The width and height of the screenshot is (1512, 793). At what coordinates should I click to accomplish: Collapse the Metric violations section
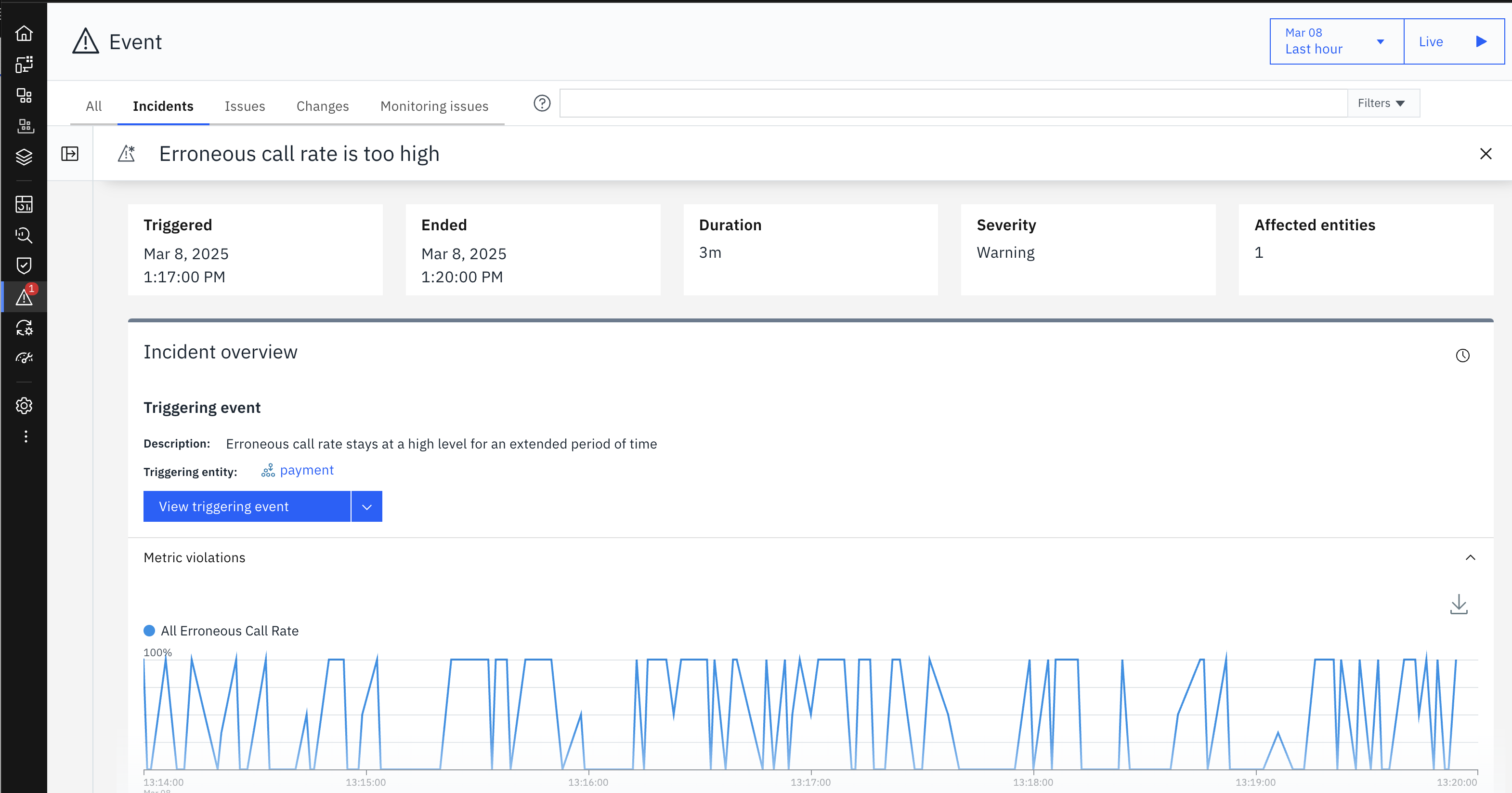[1470, 557]
